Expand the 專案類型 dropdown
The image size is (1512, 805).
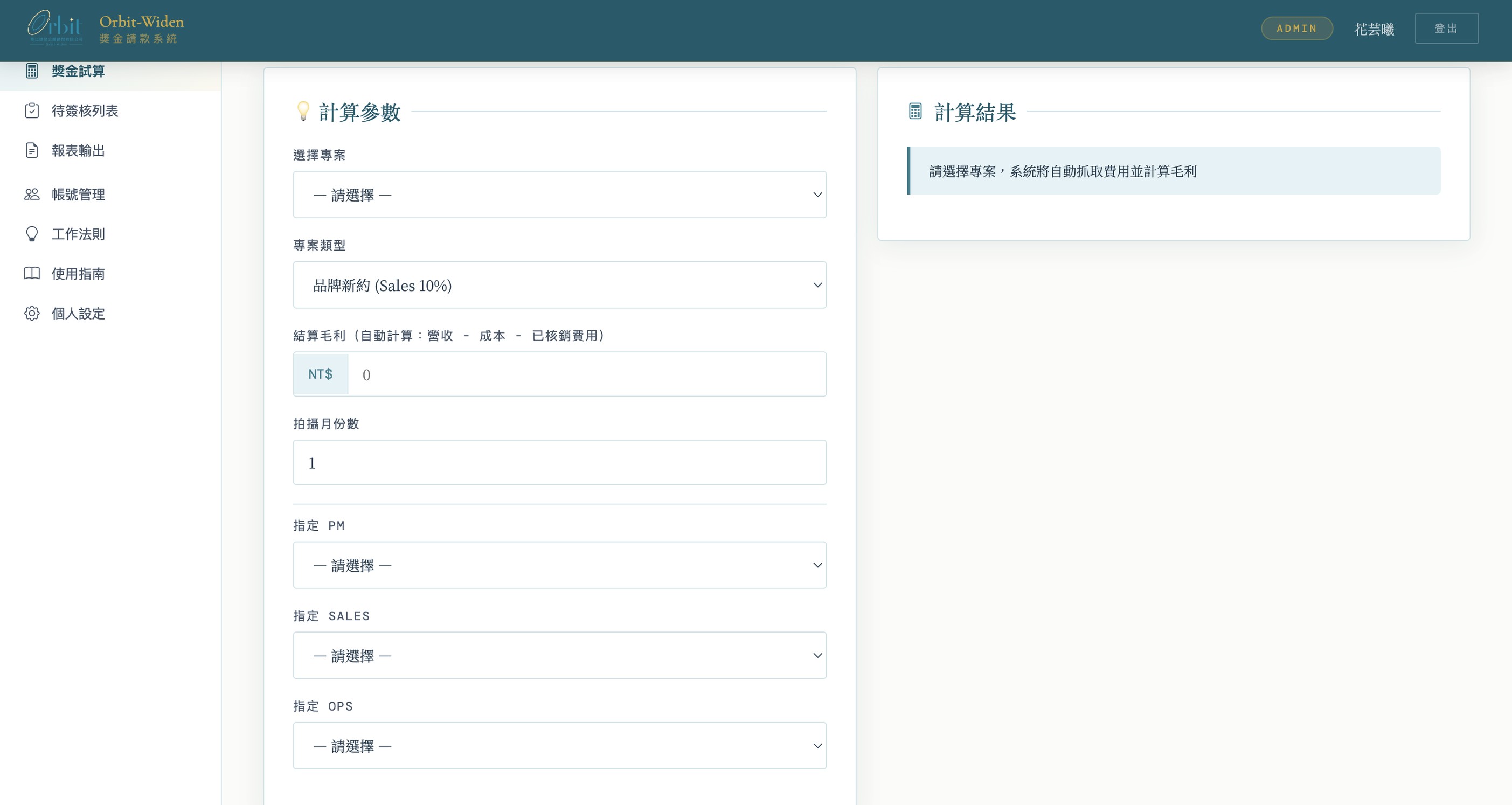point(559,285)
